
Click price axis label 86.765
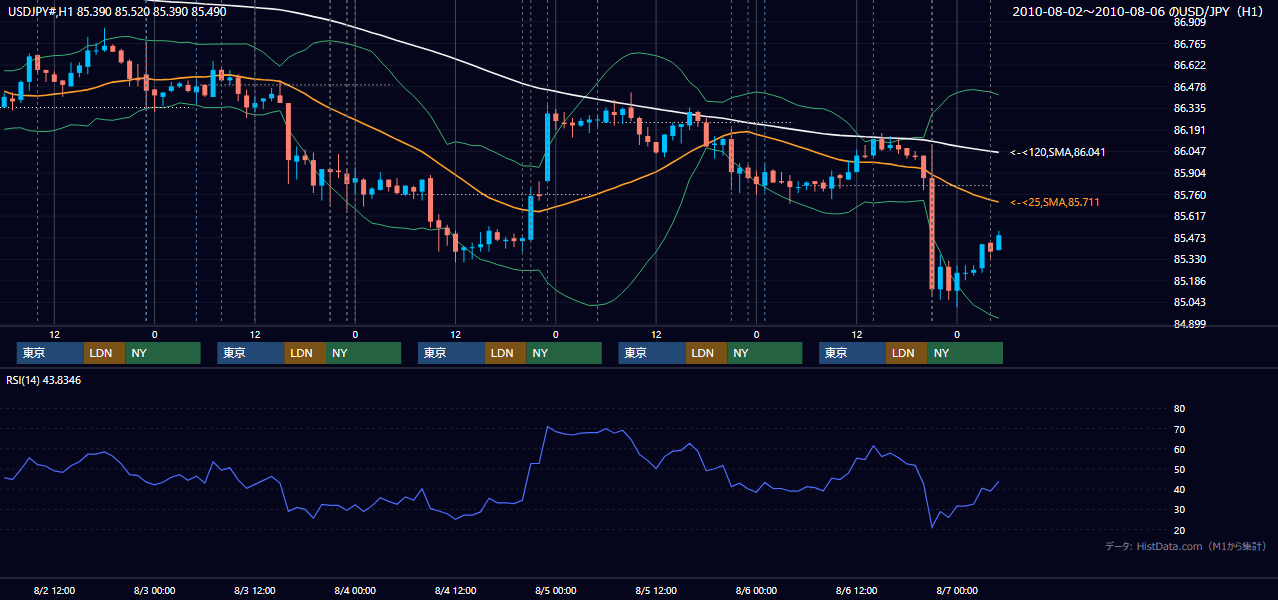[1189, 44]
